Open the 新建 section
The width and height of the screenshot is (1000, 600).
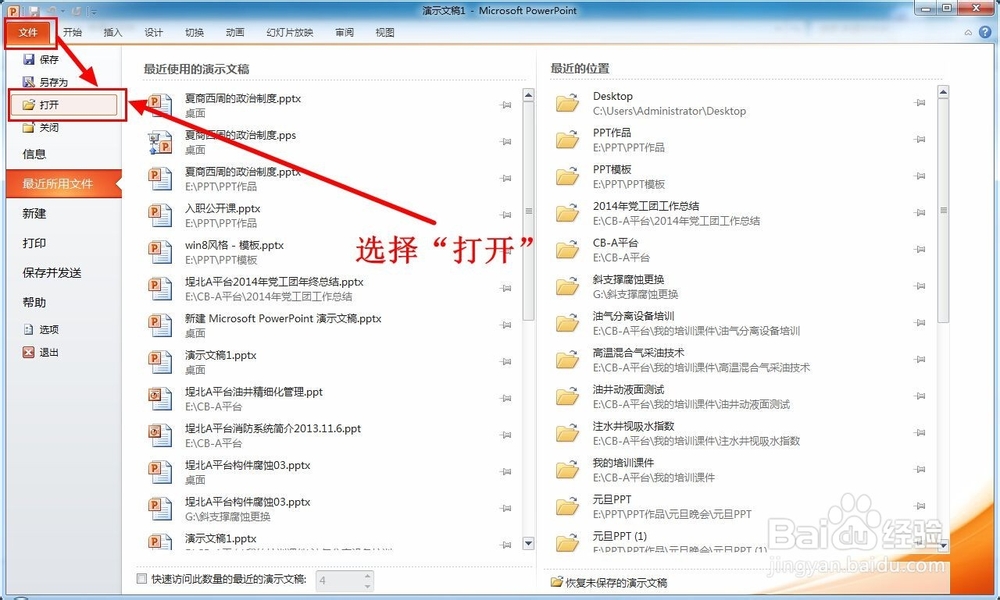click(34, 214)
